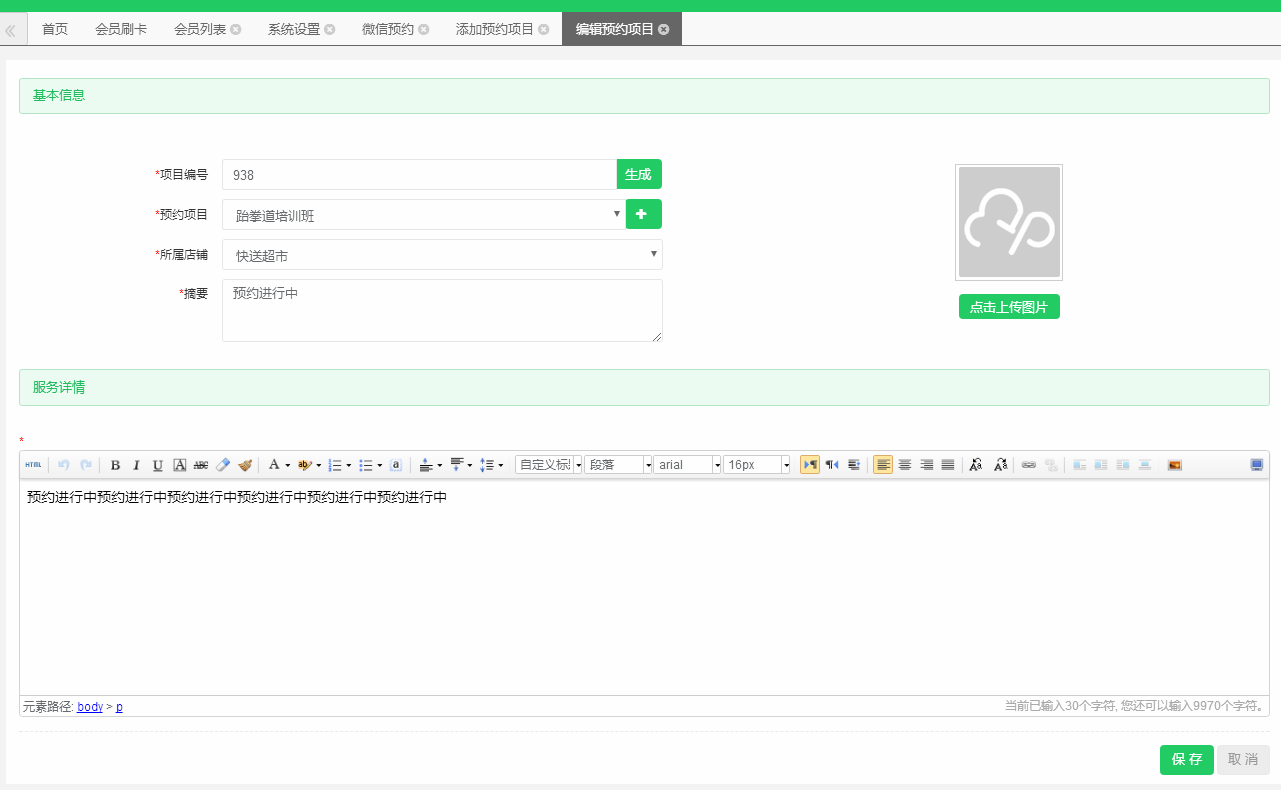The height and width of the screenshot is (790, 1281).
Task: Click the paragraph spacing before icon
Action: (426, 465)
